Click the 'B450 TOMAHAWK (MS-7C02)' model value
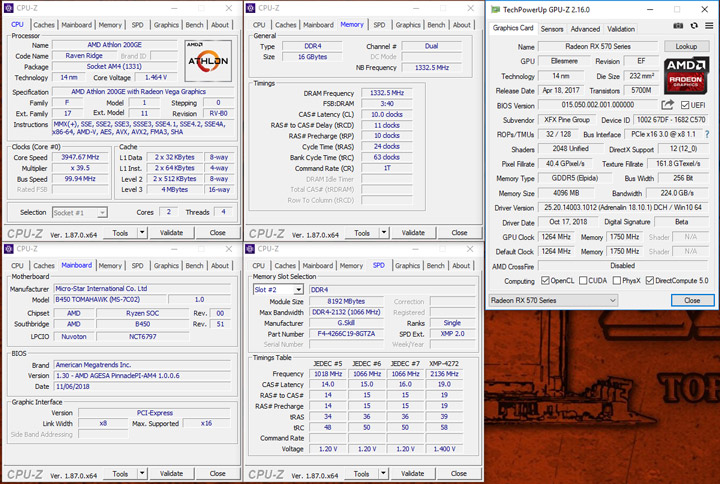 tap(109, 299)
